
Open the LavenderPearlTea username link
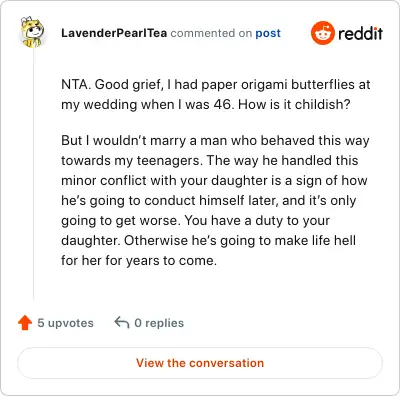coord(114,33)
